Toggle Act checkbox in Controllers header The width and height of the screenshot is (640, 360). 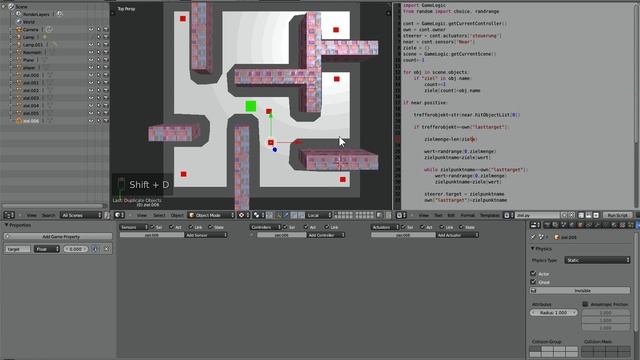[x=306, y=227]
